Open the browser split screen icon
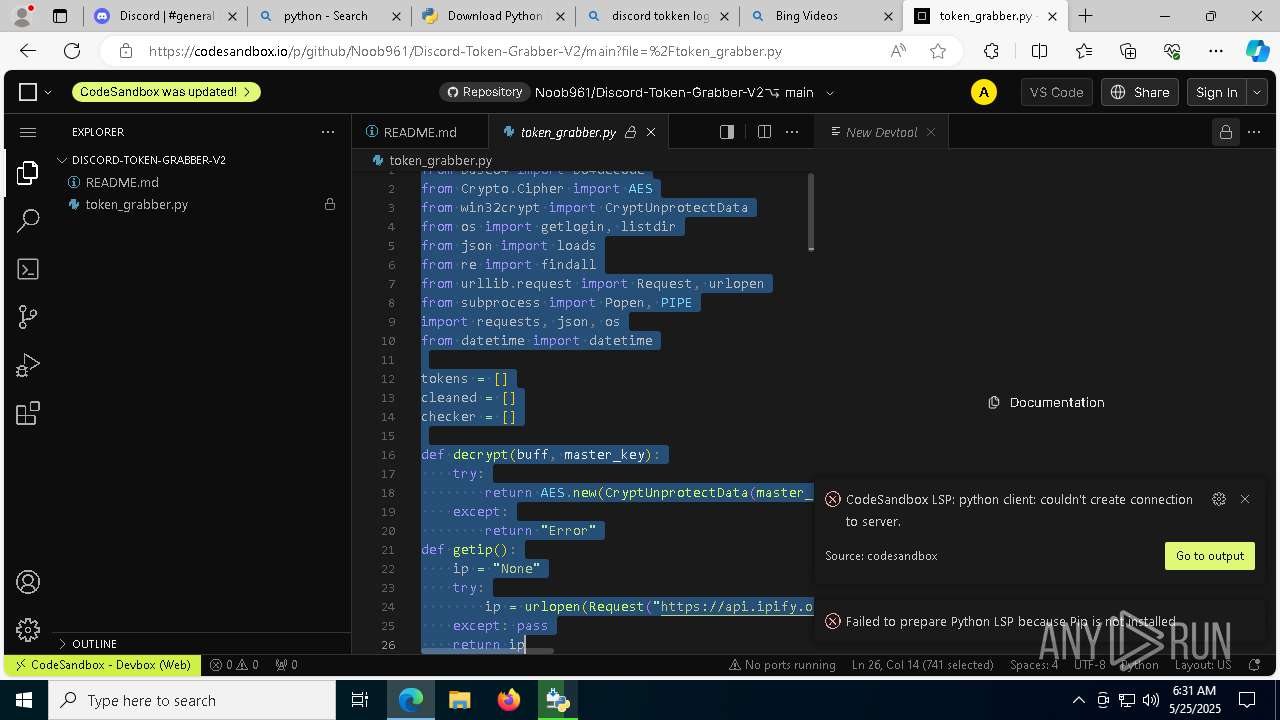 point(1039,51)
